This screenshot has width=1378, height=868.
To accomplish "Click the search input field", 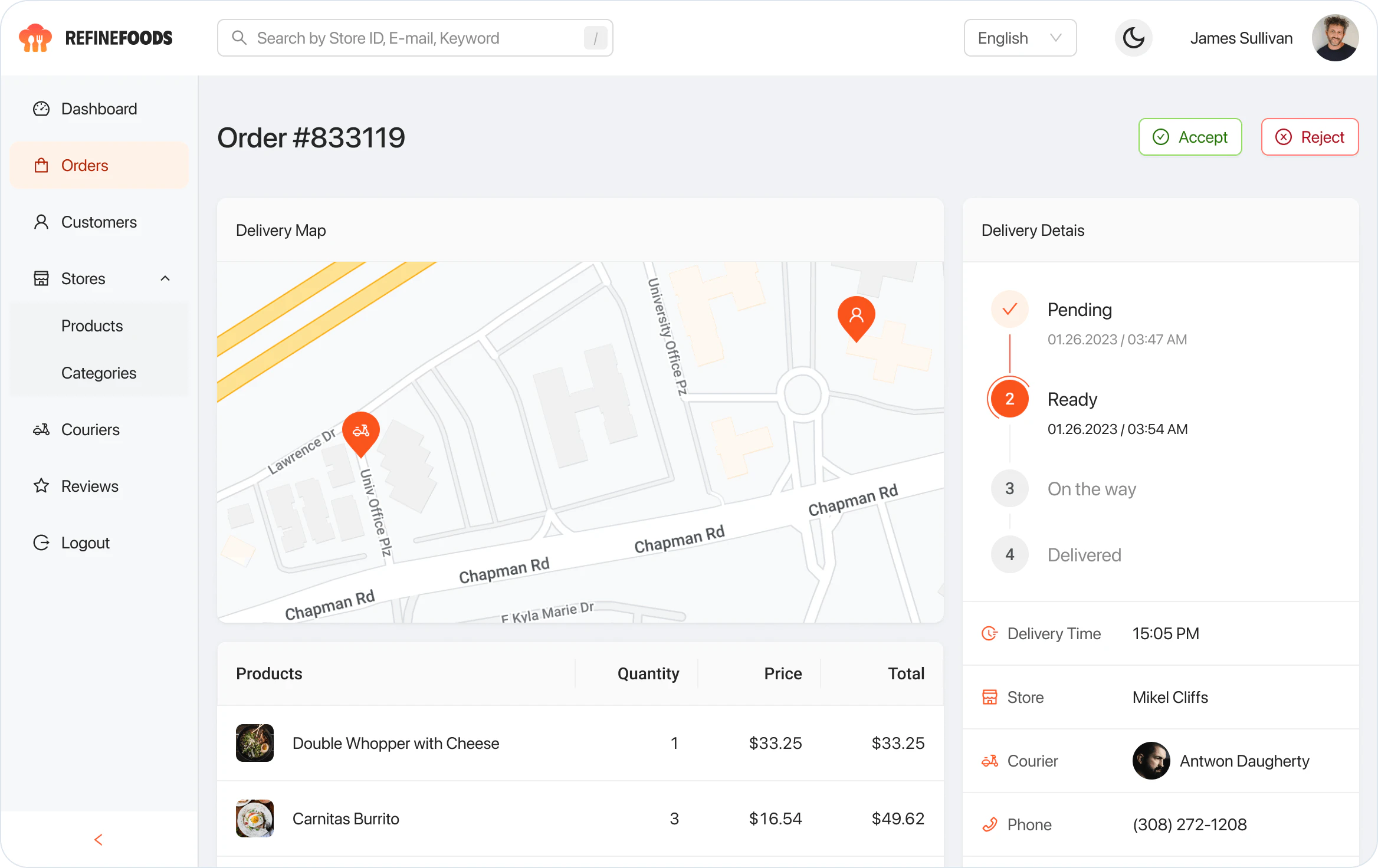I will pyautogui.click(x=413, y=37).
